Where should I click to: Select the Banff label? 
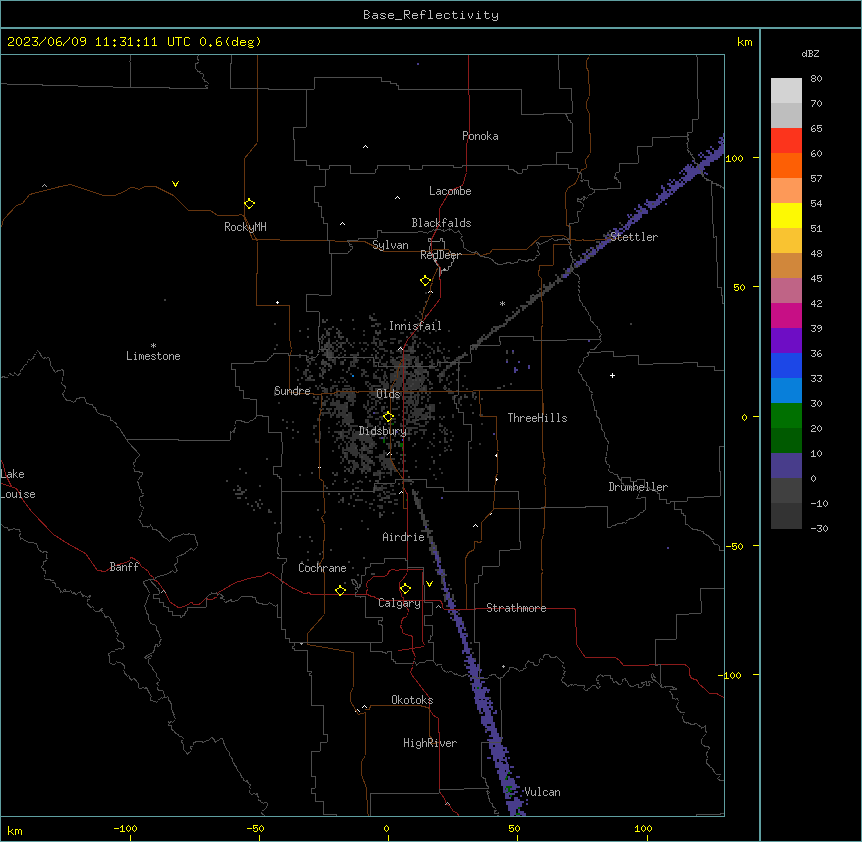pyautogui.click(x=124, y=567)
